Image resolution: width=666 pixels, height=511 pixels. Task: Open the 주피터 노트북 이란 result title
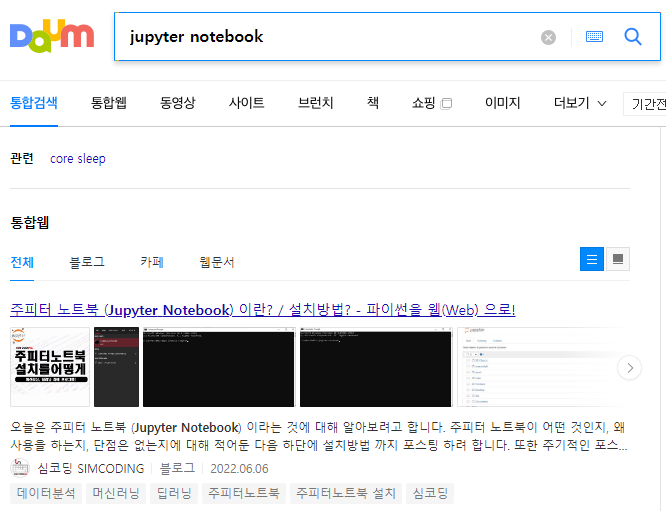click(262, 310)
